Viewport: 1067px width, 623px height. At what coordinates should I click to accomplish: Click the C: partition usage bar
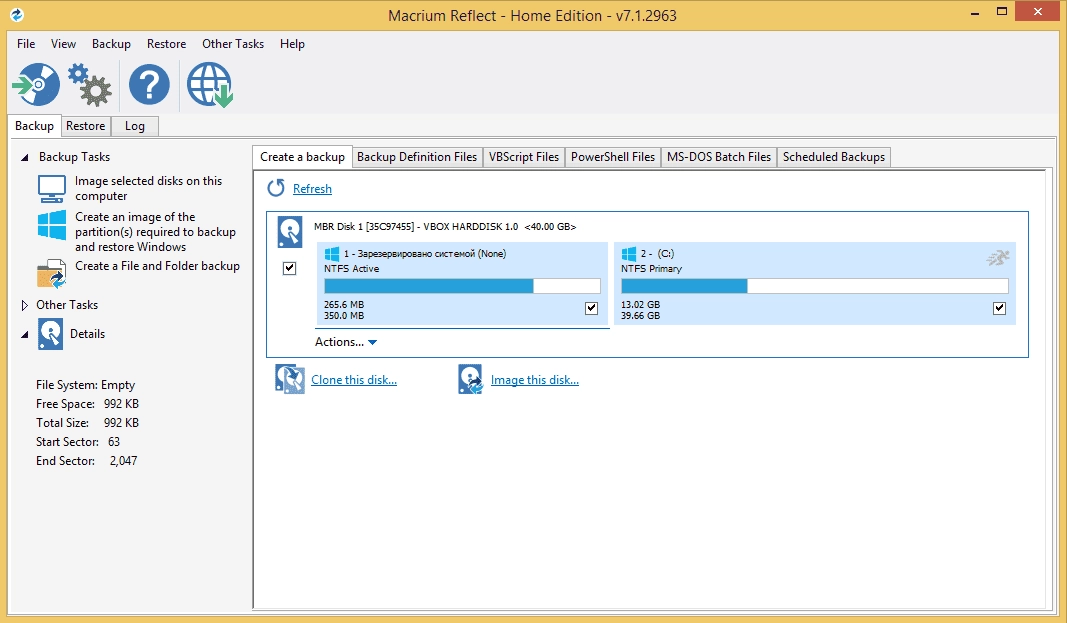(x=815, y=286)
